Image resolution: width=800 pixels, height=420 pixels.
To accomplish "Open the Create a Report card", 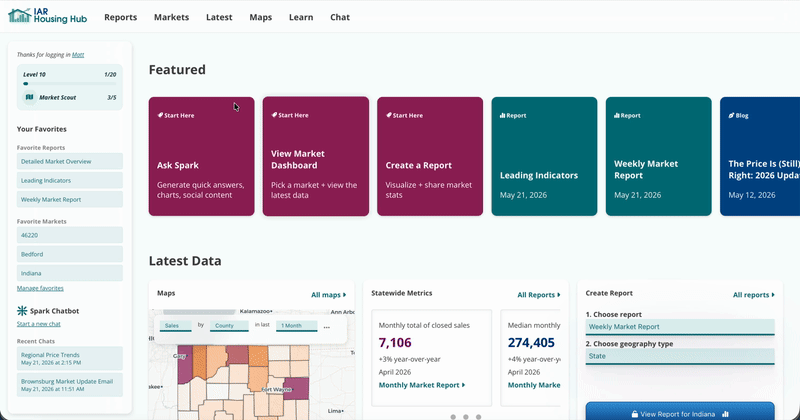I will pyautogui.click(x=430, y=156).
